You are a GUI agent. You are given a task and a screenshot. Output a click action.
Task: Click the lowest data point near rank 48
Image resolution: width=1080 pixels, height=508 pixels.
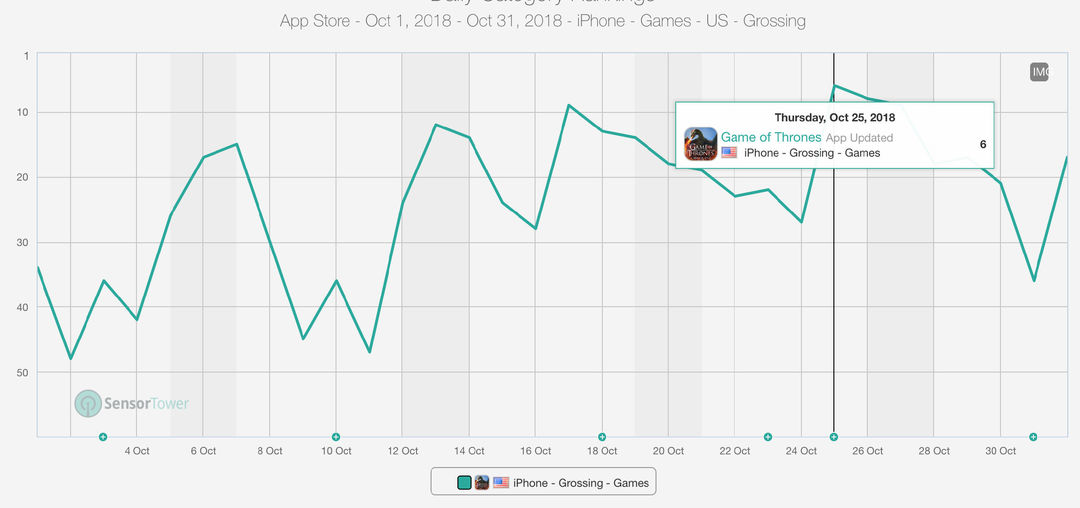(70, 359)
